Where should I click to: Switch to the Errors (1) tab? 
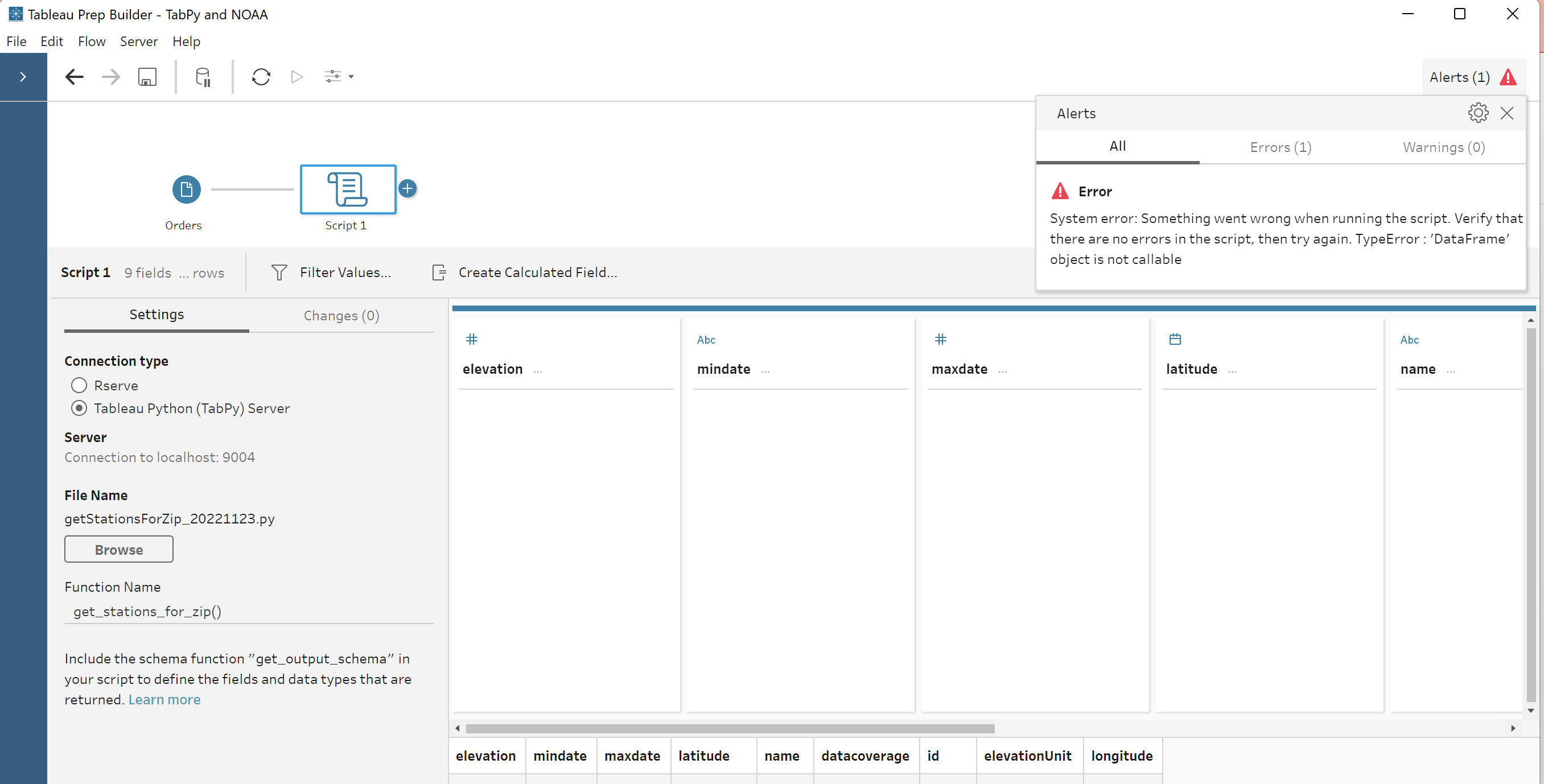coord(1281,147)
